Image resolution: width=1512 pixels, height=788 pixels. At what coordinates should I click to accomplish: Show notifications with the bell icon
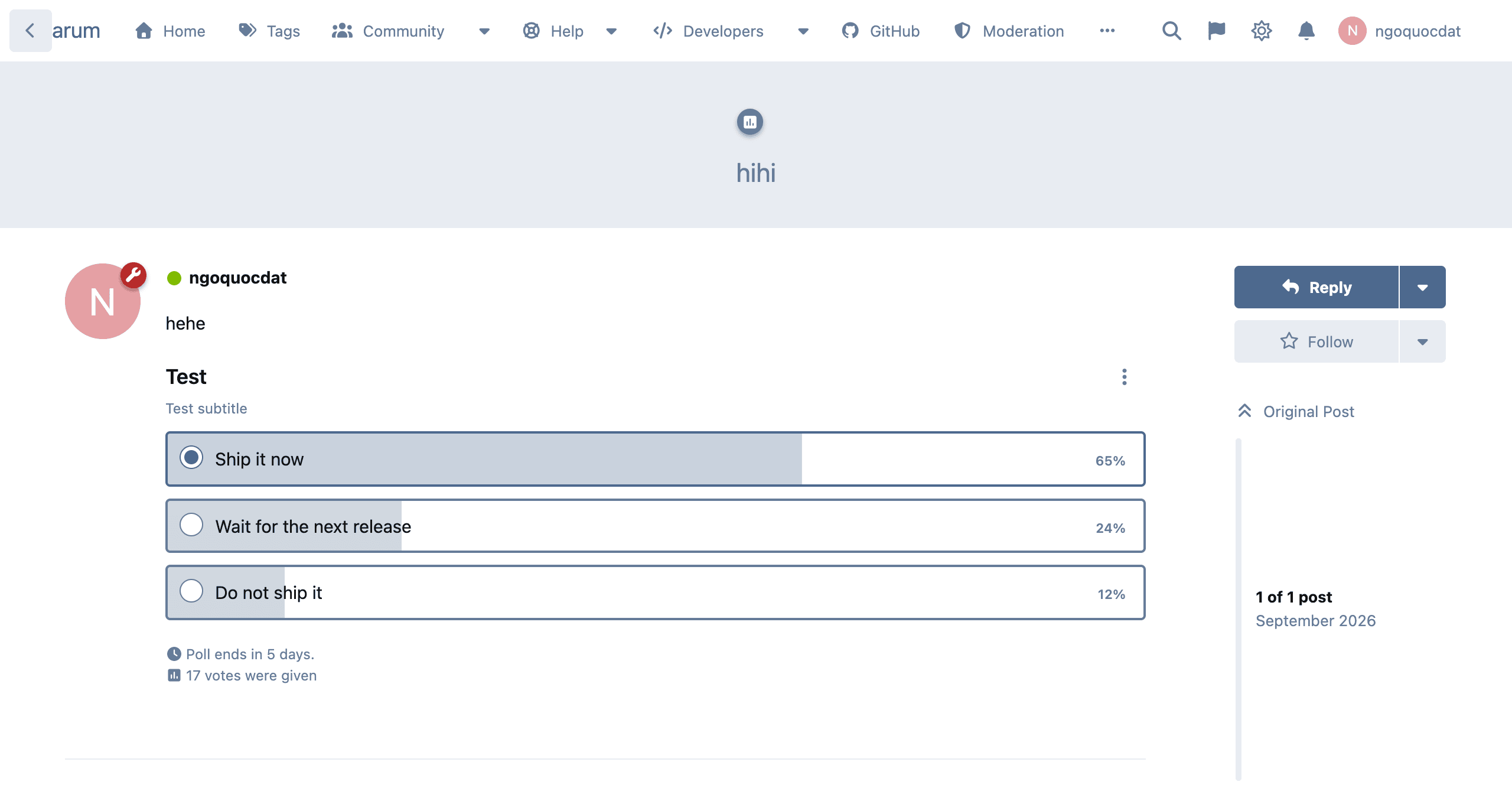click(x=1306, y=31)
